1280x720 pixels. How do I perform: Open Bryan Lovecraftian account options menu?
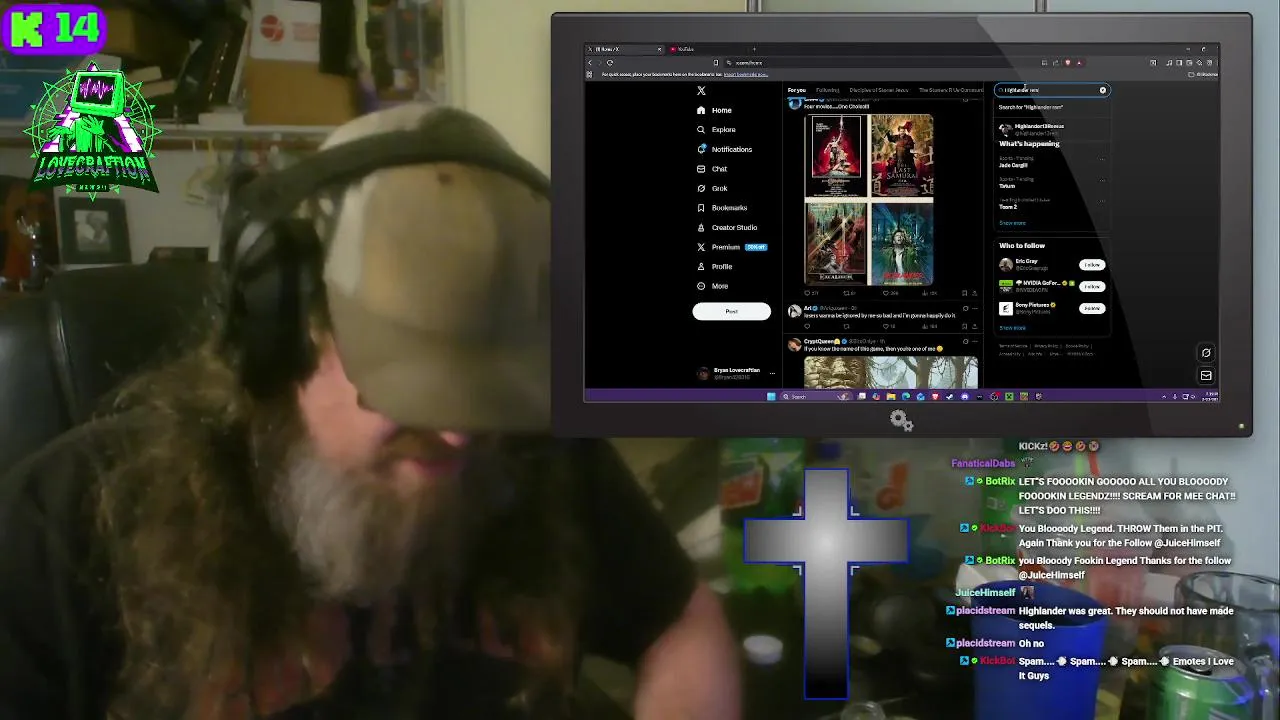(772, 373)
